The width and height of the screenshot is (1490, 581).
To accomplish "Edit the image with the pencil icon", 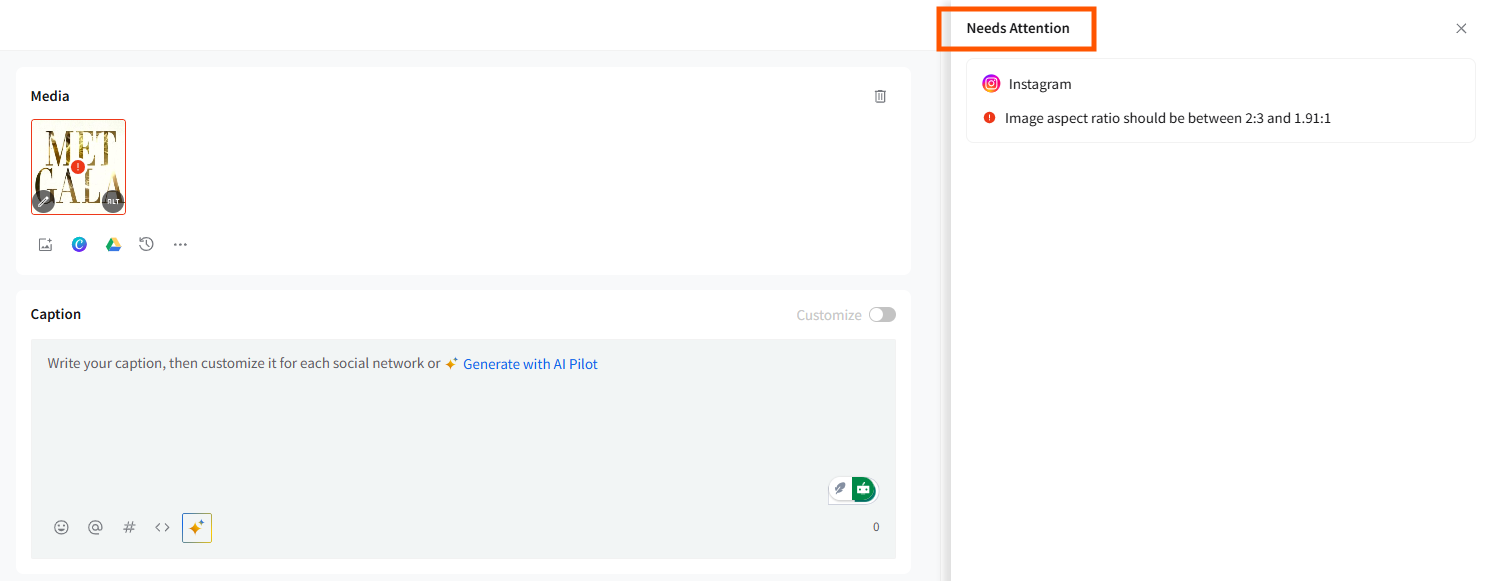I will click(43, 201).
